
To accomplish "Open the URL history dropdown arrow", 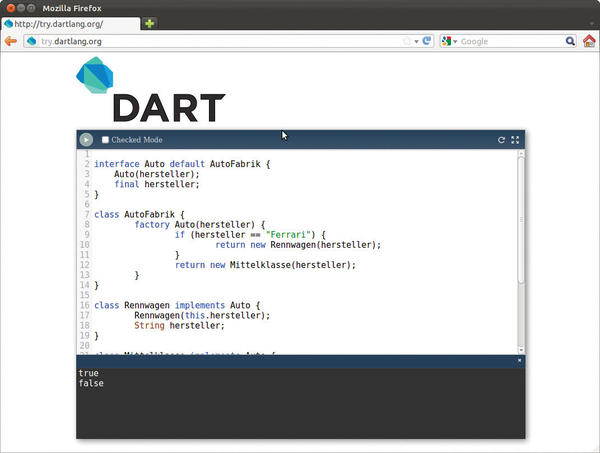I will tap(416, 41).
